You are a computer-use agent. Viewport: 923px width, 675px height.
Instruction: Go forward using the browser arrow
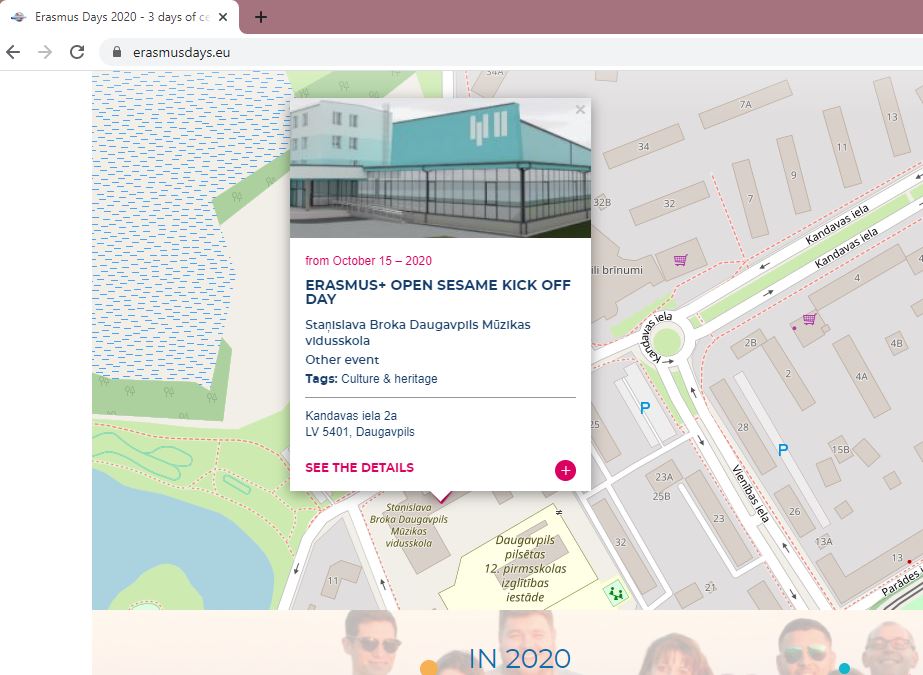pyautogui.click(x=45, y=52)
